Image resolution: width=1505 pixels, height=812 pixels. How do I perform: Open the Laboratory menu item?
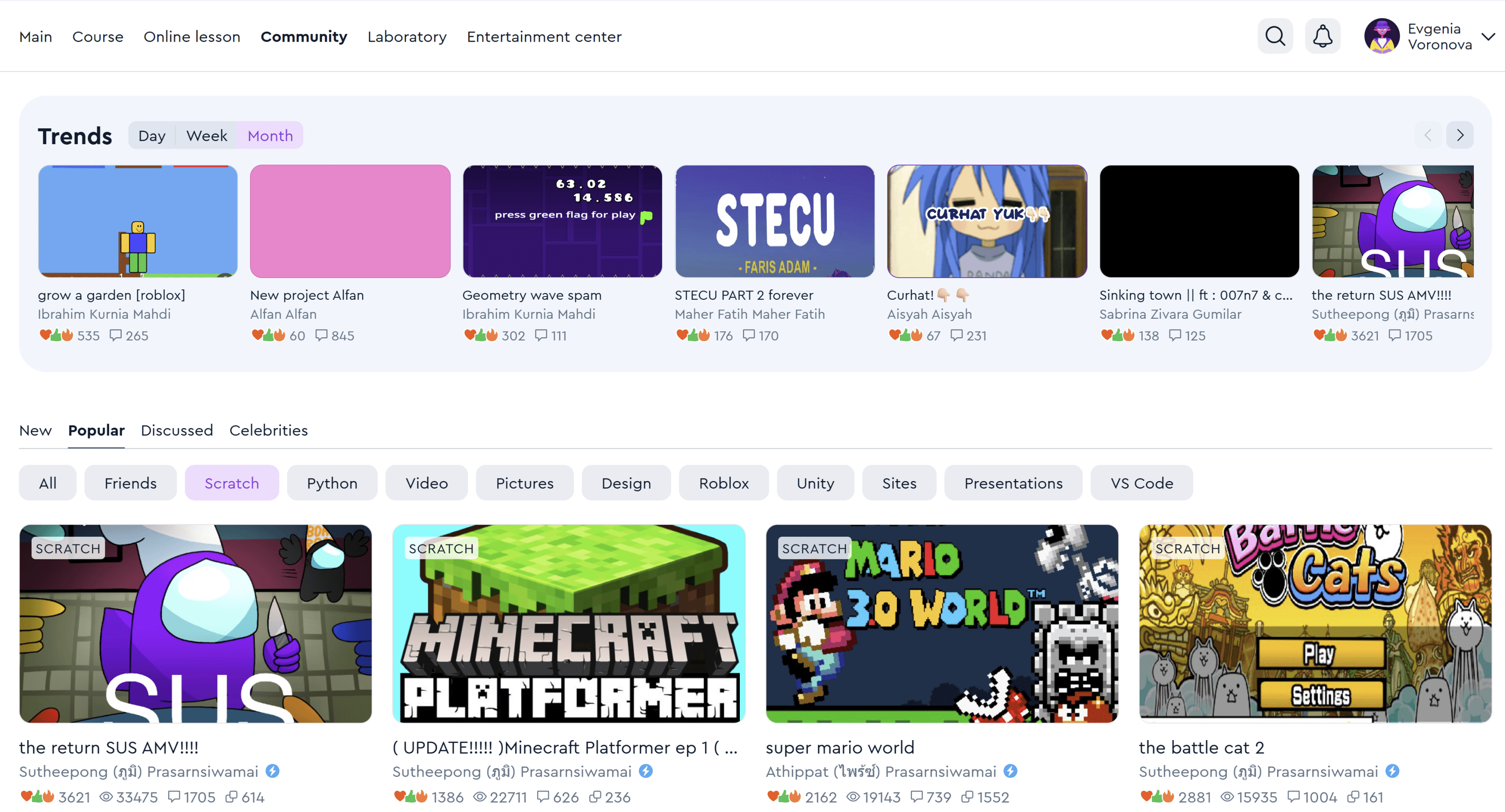pos(407,37)
